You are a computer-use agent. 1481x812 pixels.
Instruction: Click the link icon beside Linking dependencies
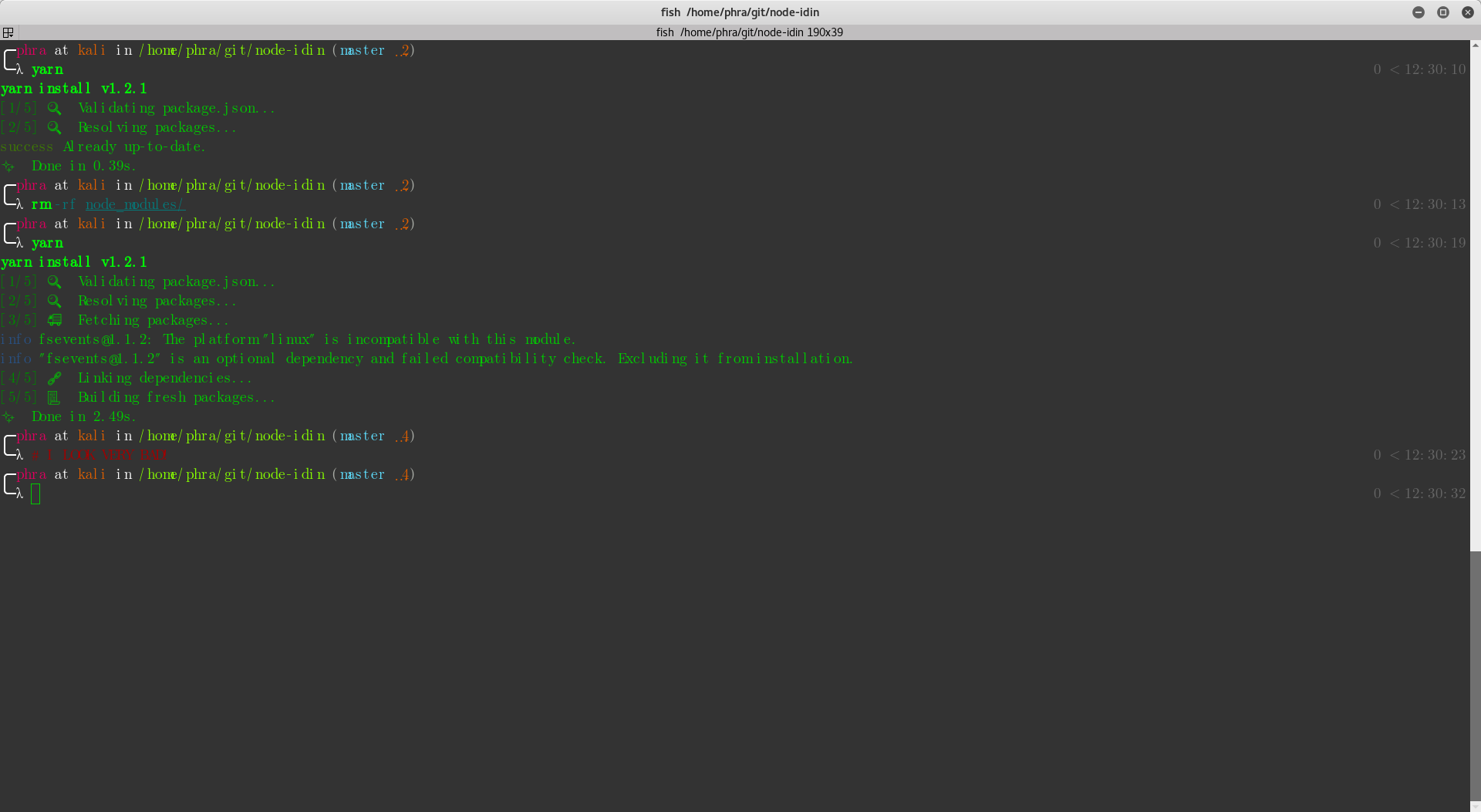click(x=55, y=378)
